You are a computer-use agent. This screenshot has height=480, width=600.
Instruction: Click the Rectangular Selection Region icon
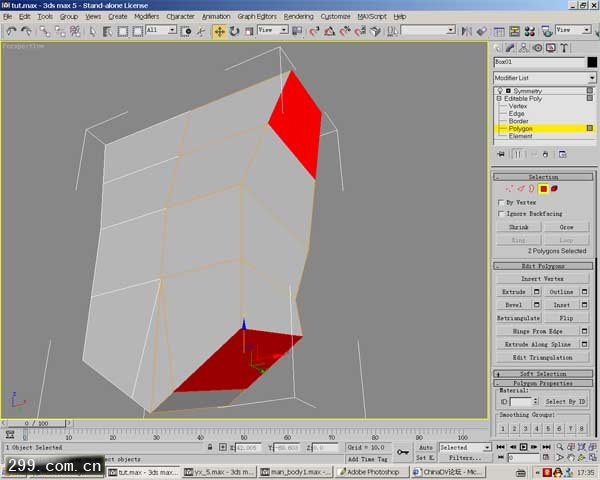[x=123, y=31]
